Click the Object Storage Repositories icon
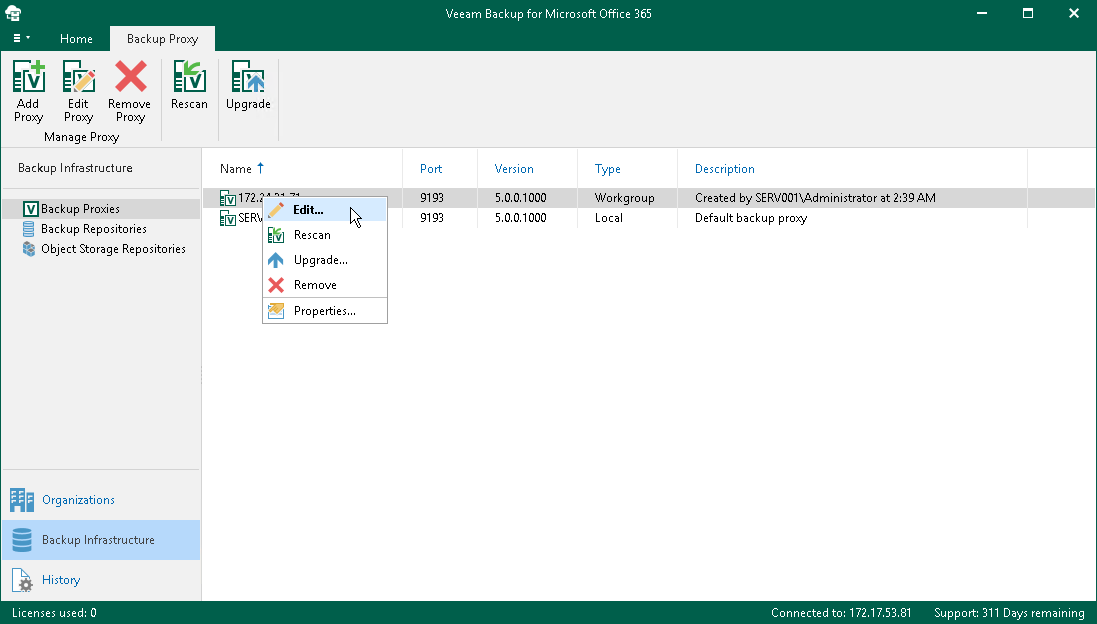 [x=29, y=249]
